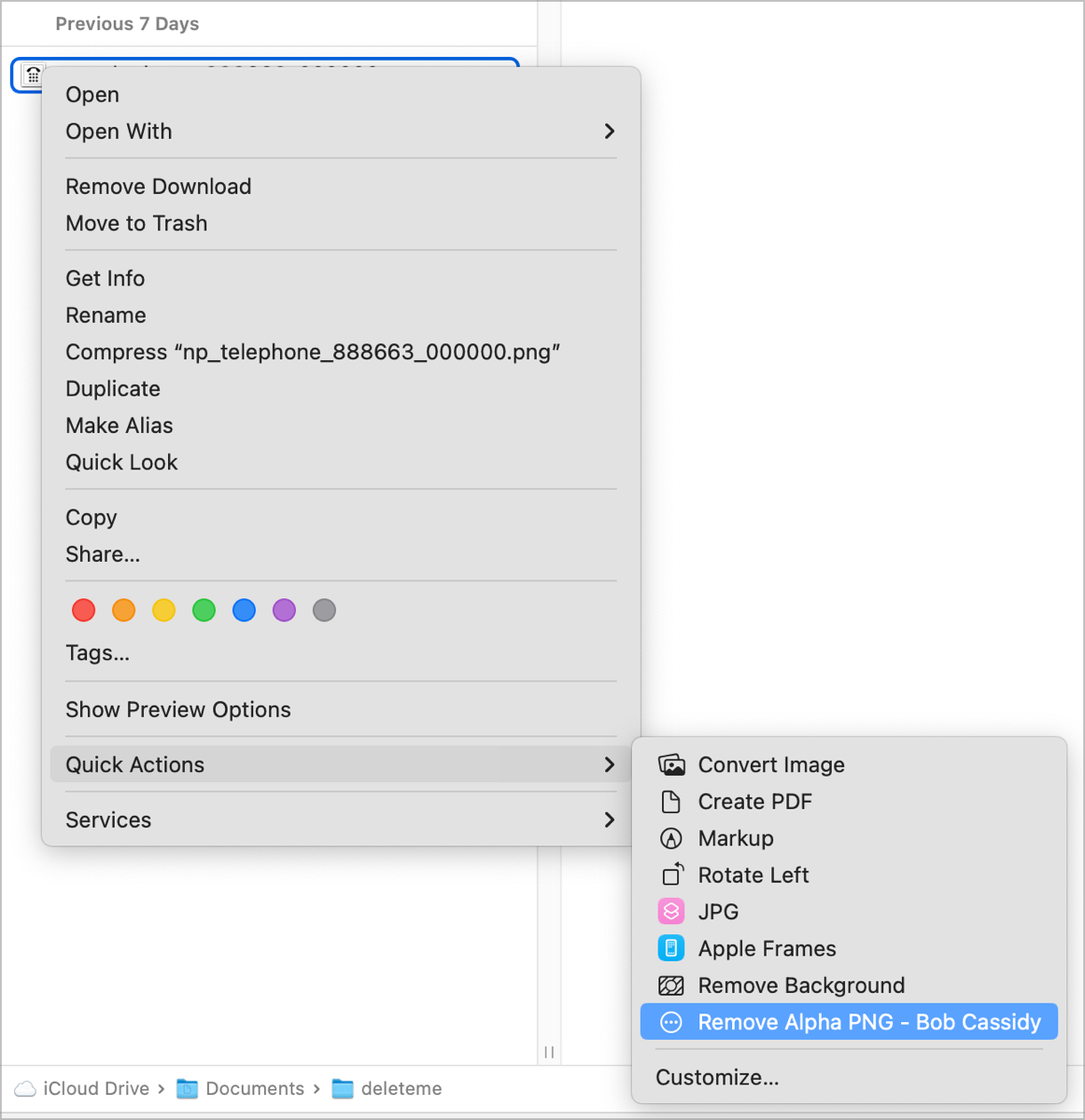The height and width of the screenshot is (1120, 1085).
Task: Click the blue Apple Frames icon
Action: (671, 948)
